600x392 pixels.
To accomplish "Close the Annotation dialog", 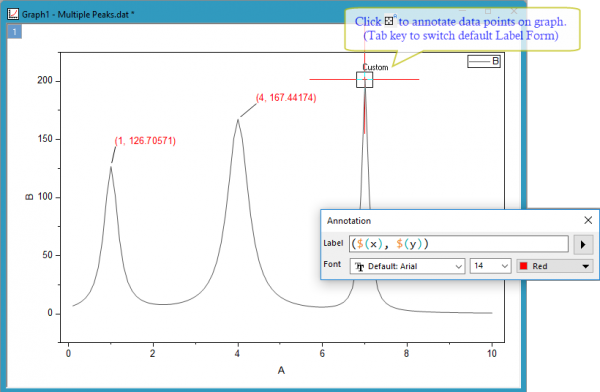I will [x=588, y=220].
